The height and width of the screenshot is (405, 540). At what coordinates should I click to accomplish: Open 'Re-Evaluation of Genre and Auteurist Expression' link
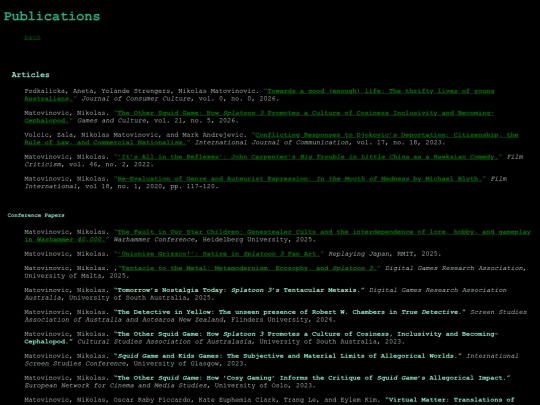point(300,179)
